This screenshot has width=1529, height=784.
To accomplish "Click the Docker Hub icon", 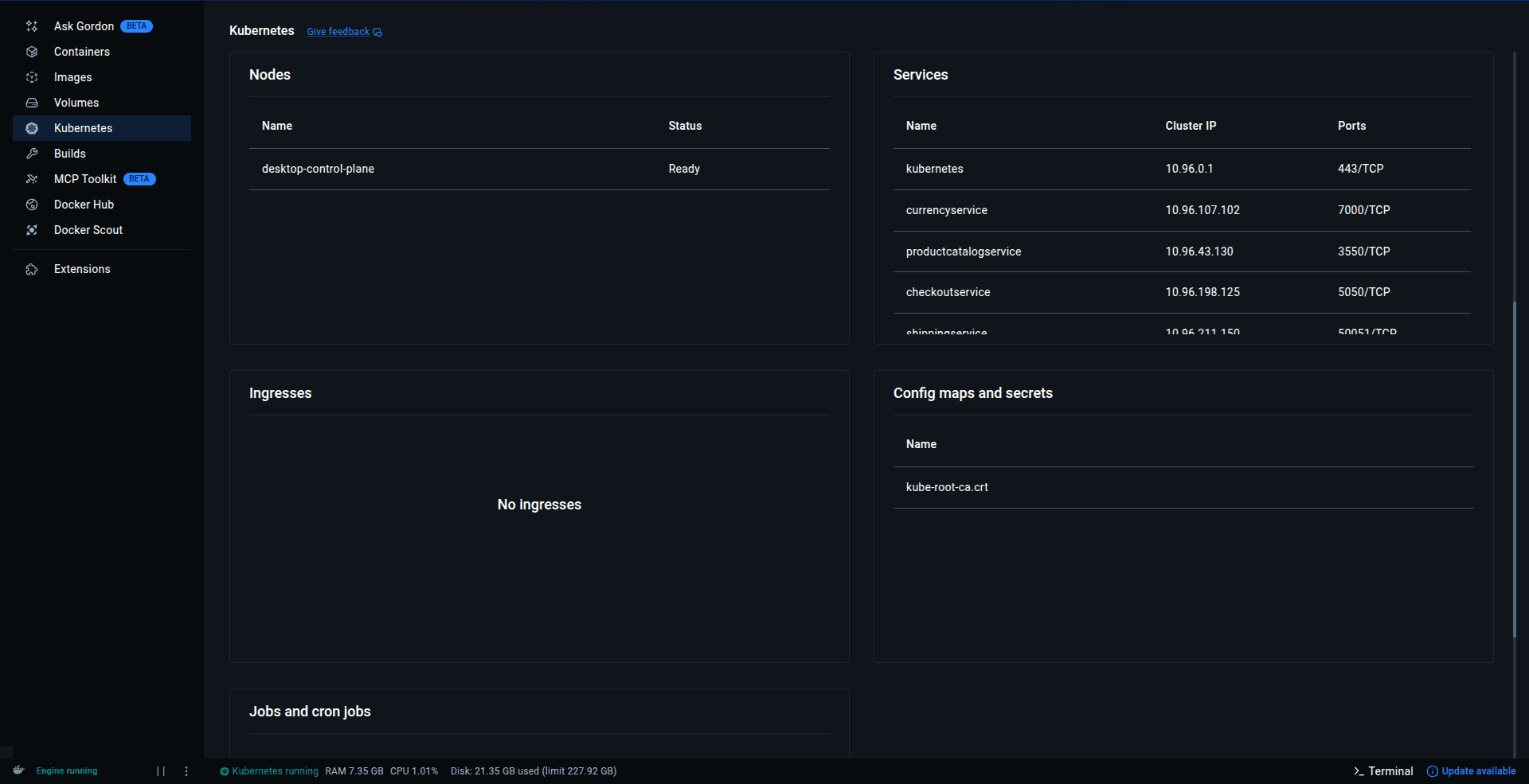I will 32,205.
